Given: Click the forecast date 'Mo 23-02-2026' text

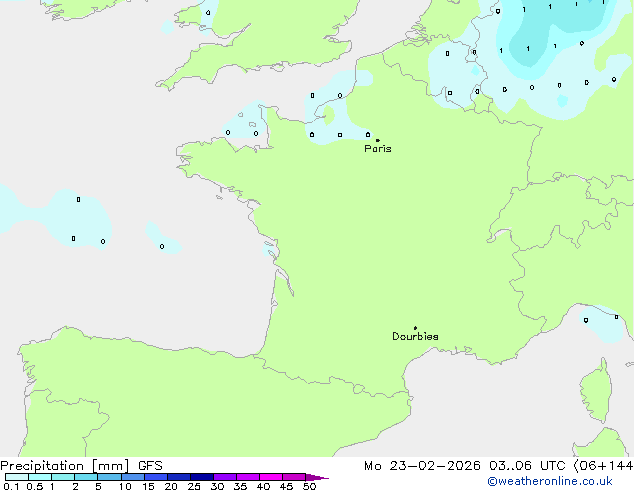Looking at the screenshot, I should click(x=422, y=466).
